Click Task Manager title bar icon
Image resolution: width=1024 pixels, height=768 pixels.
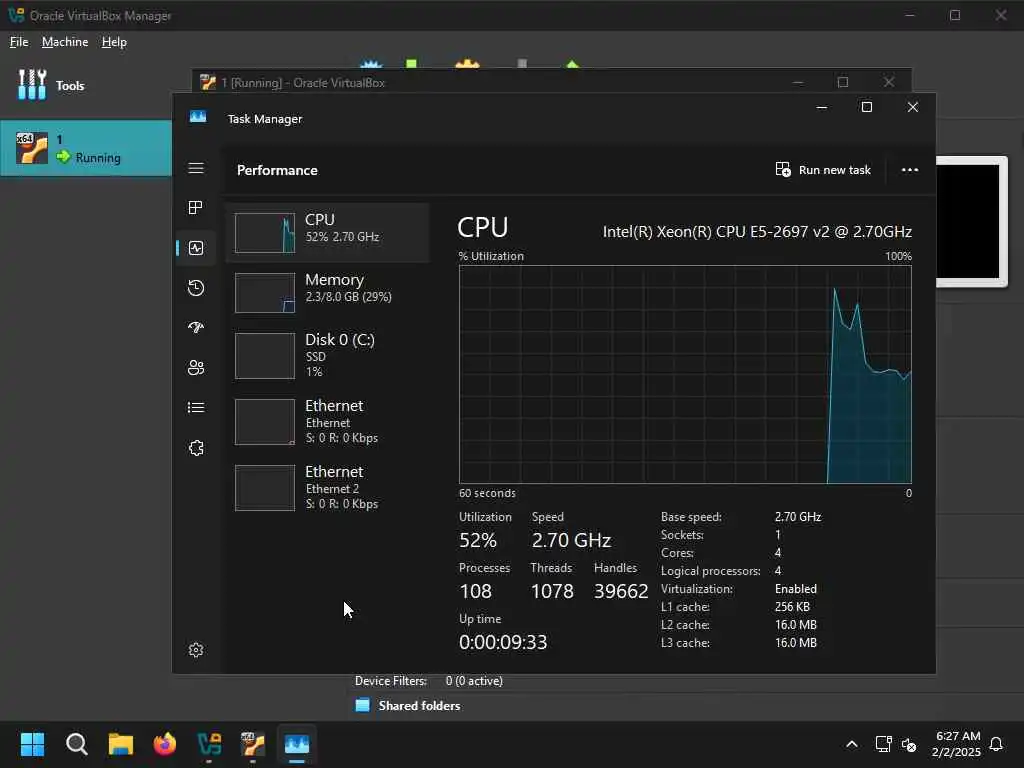[198, 118]
